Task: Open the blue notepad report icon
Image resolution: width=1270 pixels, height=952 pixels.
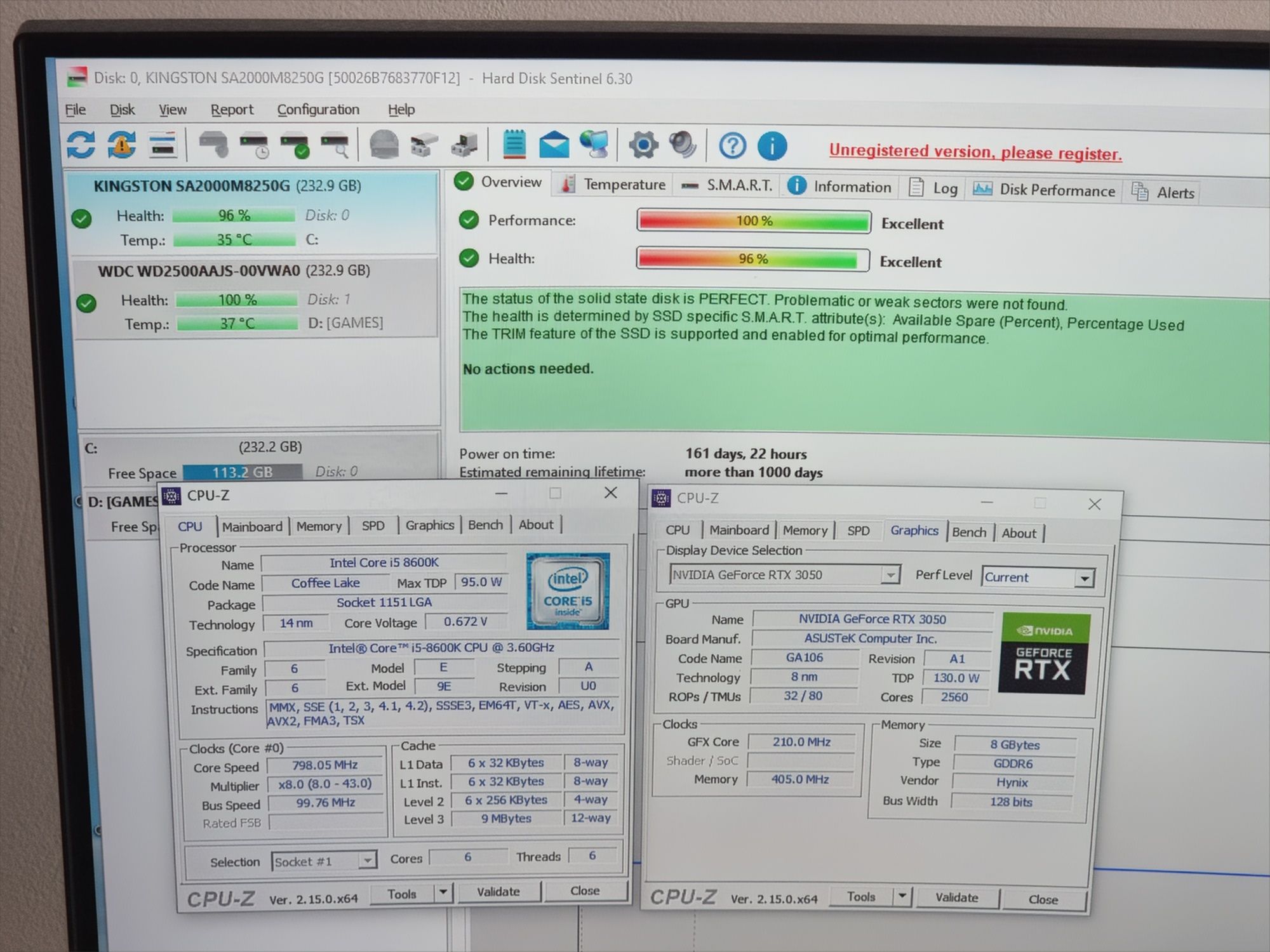Action: [514, 144]
